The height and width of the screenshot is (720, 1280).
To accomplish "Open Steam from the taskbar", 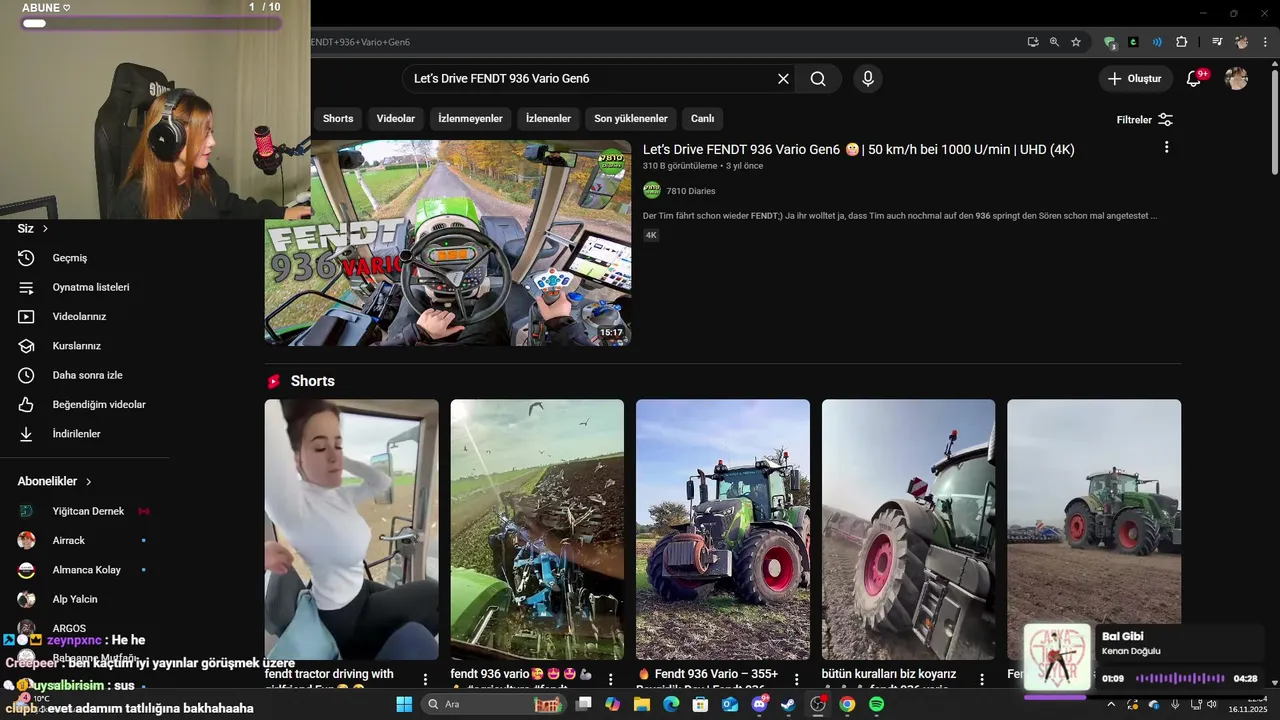I will tap(788, 704).
